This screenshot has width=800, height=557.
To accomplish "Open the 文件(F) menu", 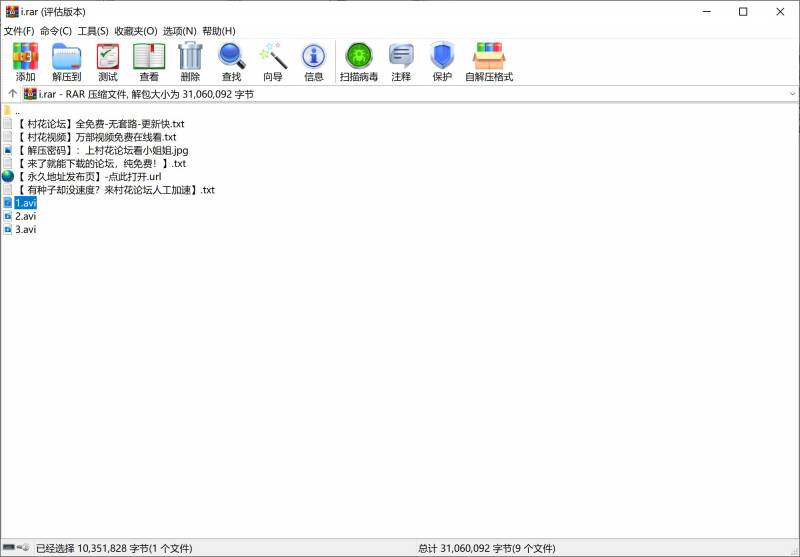I will 19,31.
